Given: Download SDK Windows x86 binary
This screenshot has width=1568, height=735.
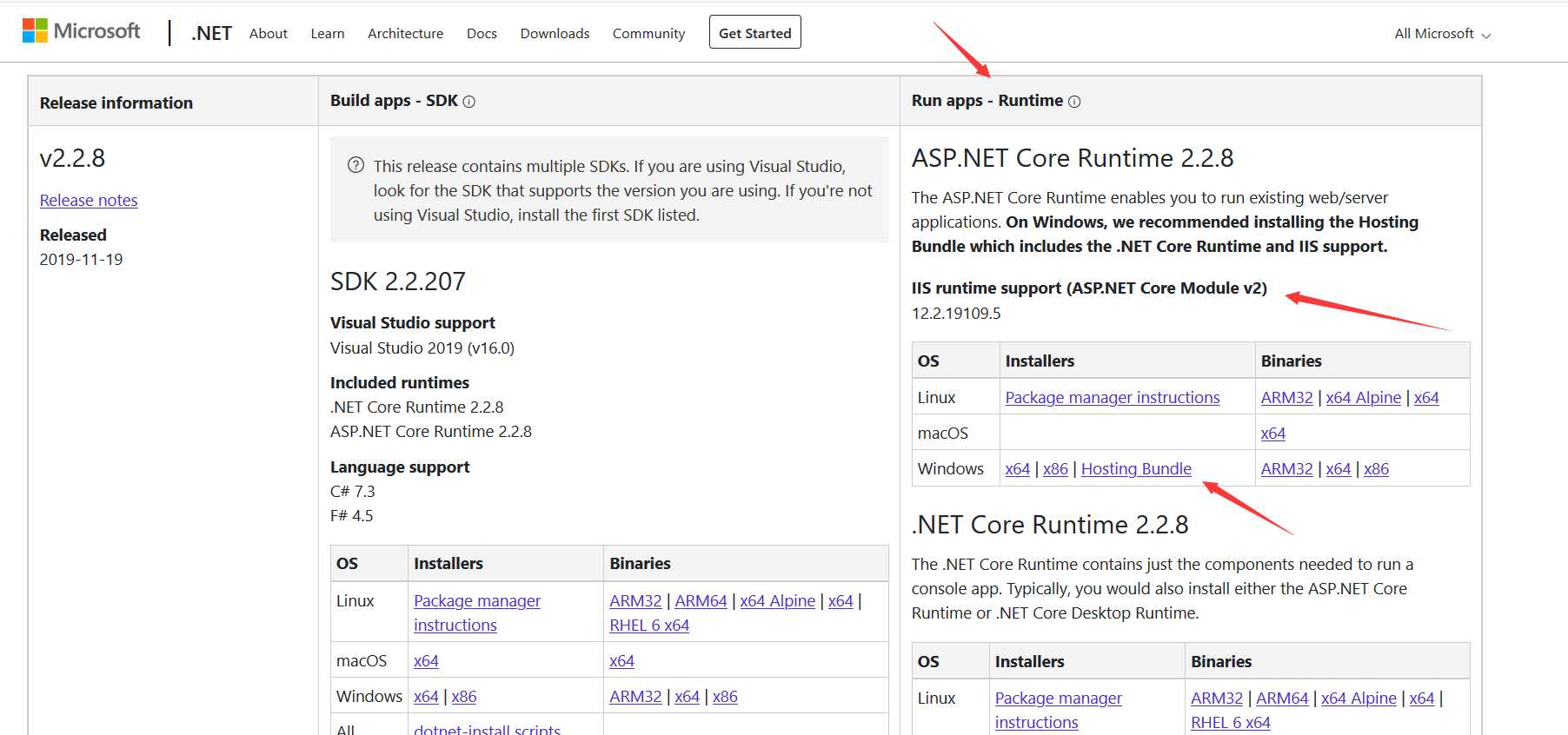Looking at the screenshot, I should click(725, 696).
